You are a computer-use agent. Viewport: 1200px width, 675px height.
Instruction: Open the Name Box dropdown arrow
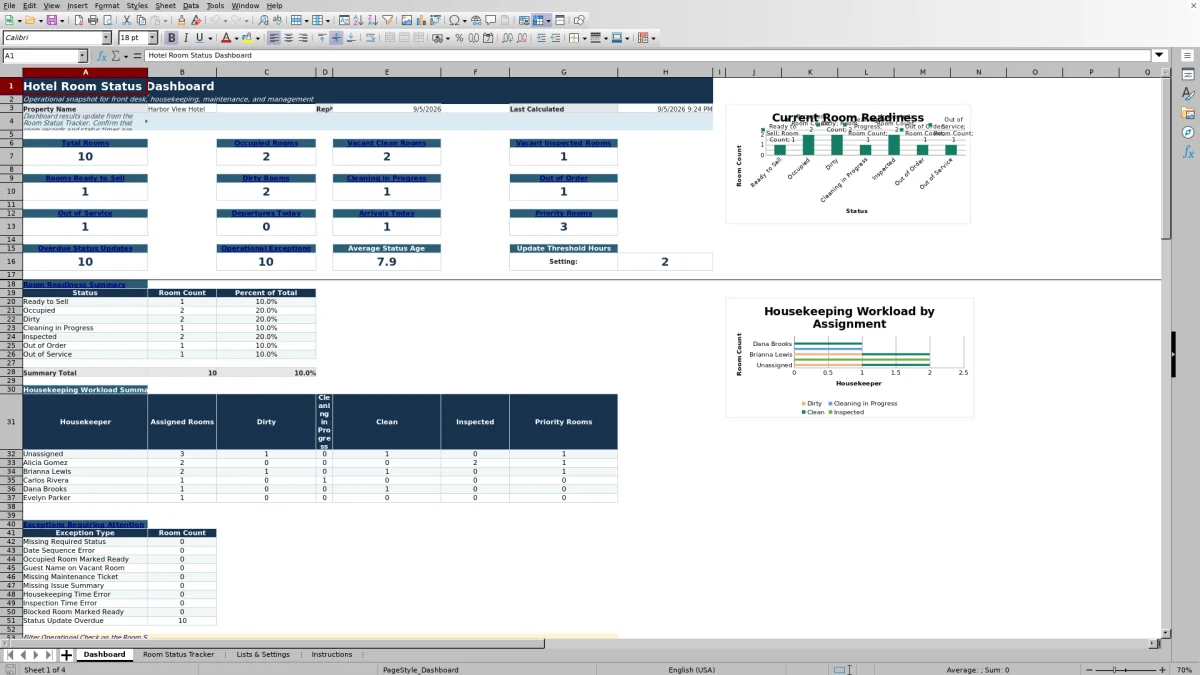(82, 56)
